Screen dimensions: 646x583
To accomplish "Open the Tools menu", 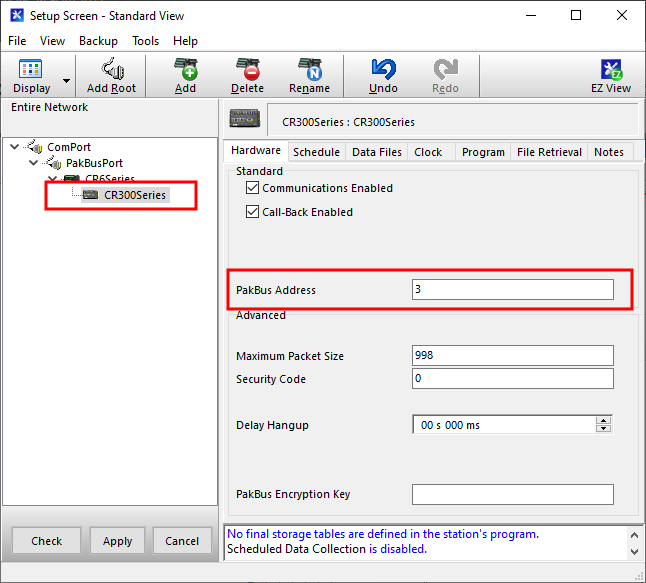I will 145,41.
